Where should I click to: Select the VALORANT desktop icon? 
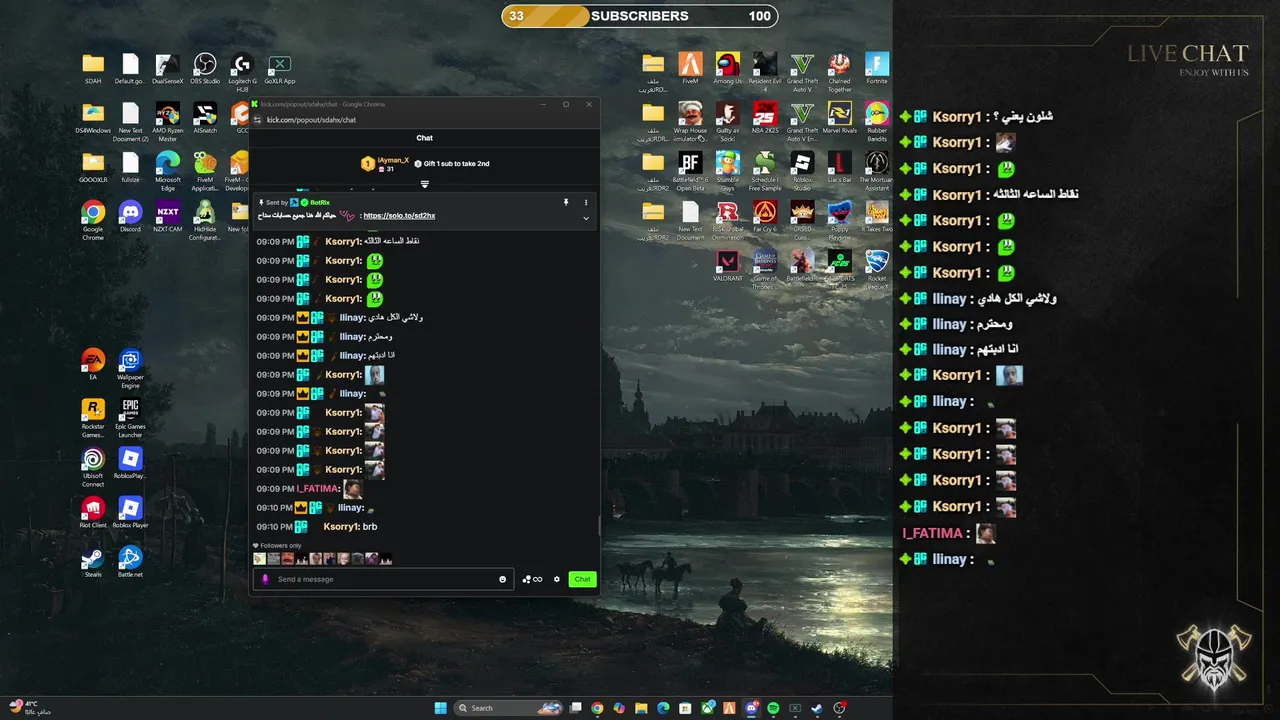coord(728,266)
